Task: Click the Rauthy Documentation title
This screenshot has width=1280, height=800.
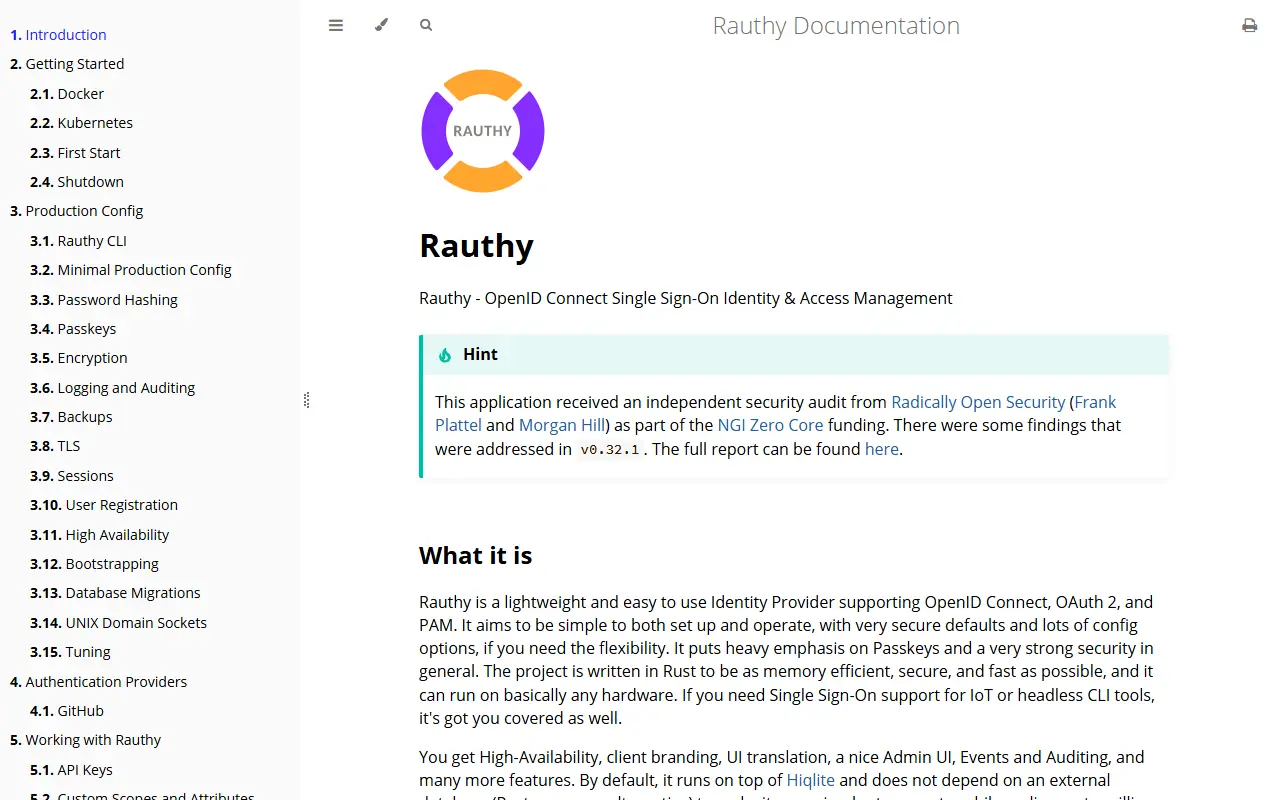Action: point(836,26)
